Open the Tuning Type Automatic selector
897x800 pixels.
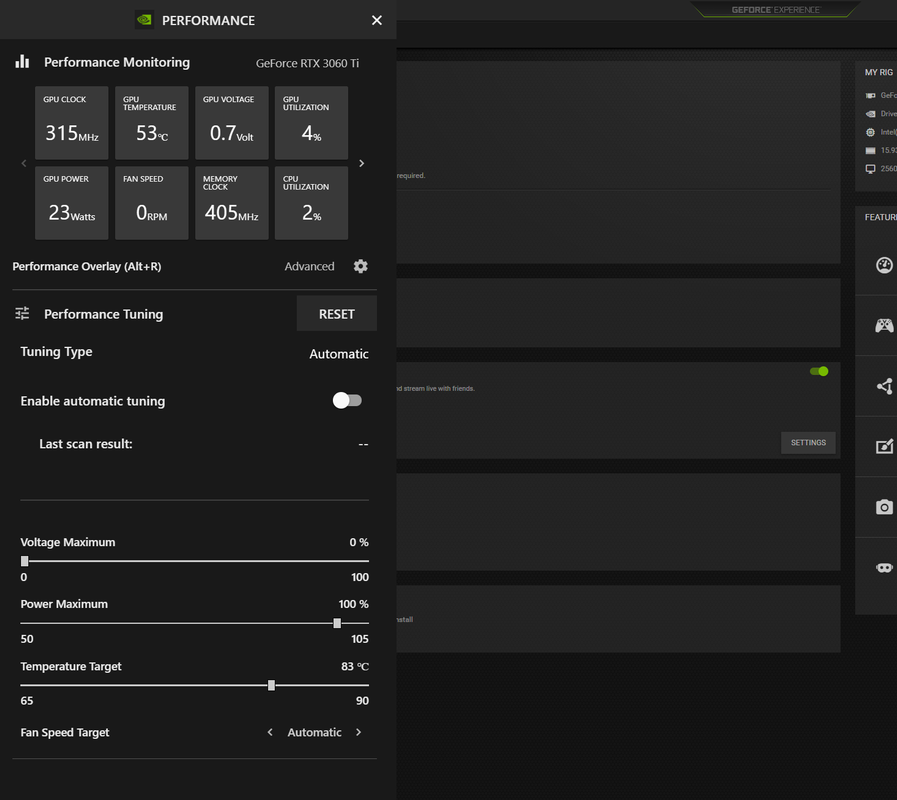[339, 354]
